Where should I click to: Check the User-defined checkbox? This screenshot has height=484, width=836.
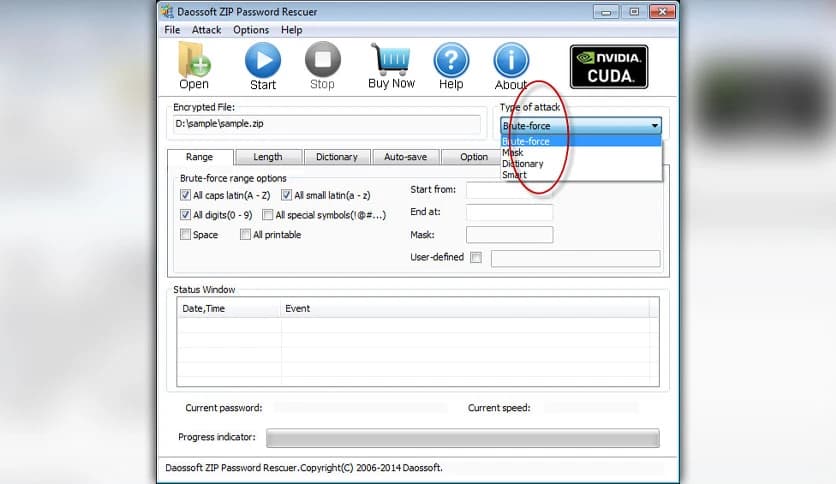tap(476, 257)
